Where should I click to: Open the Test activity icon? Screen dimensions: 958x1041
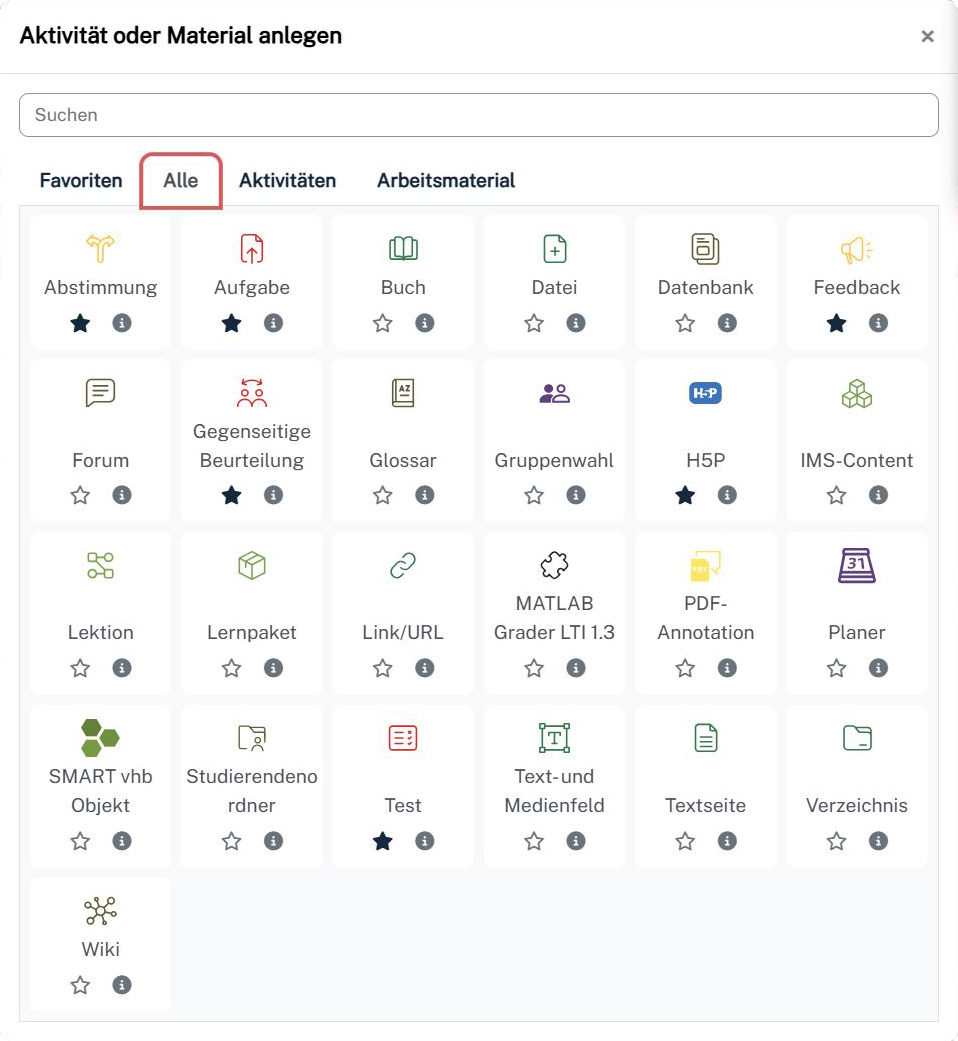(x=403, y=738)
